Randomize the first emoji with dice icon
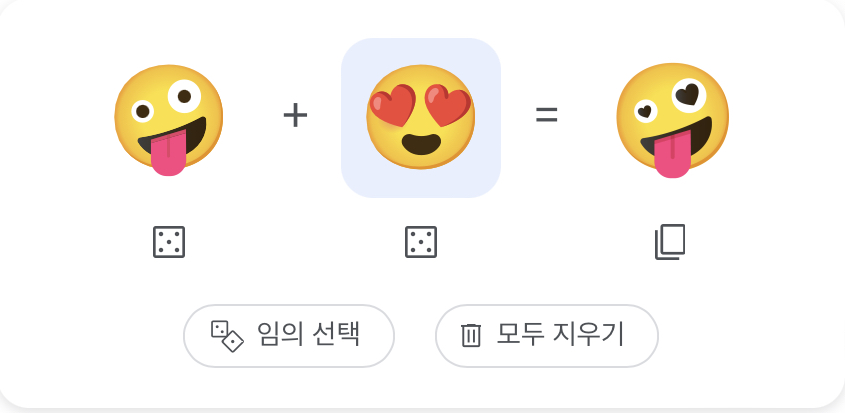The height and width of the screenshot is (413, 845). (x=169, y=242)
